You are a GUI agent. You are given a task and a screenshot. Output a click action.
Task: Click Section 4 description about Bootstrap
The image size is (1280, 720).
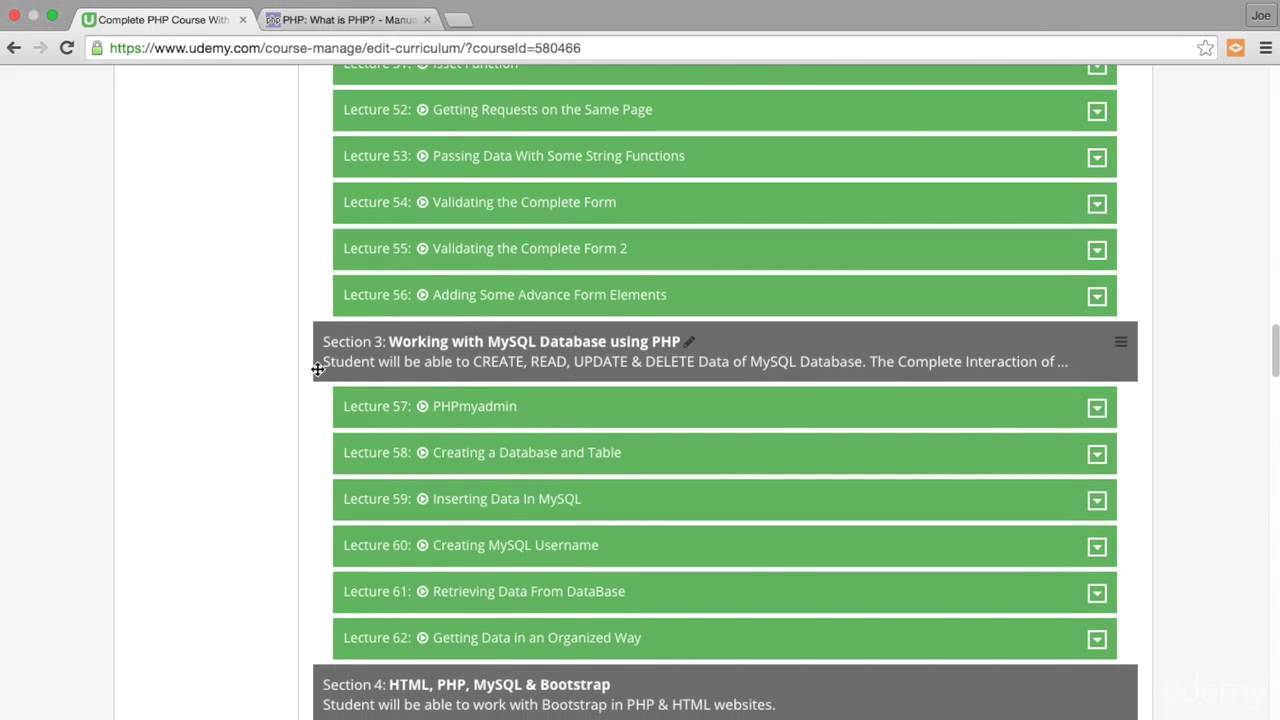[x=549, y=705]
